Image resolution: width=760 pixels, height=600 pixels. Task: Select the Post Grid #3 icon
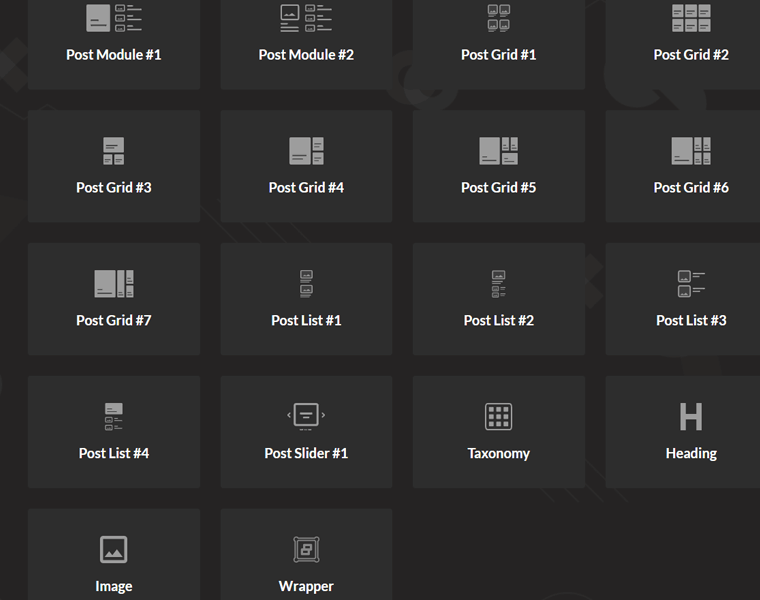click(113, 151)
